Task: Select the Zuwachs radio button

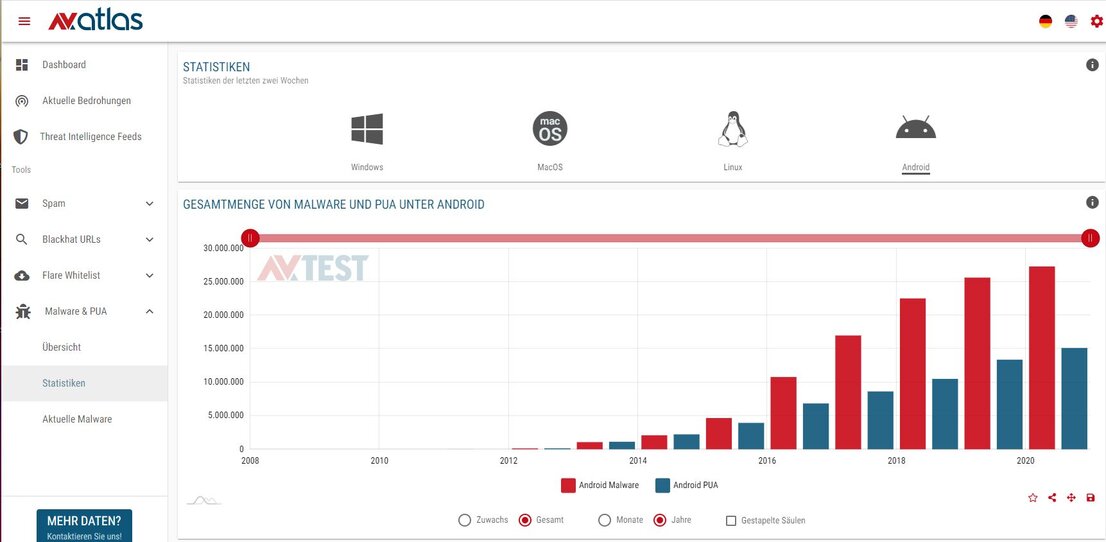Action: click(464, 520)
